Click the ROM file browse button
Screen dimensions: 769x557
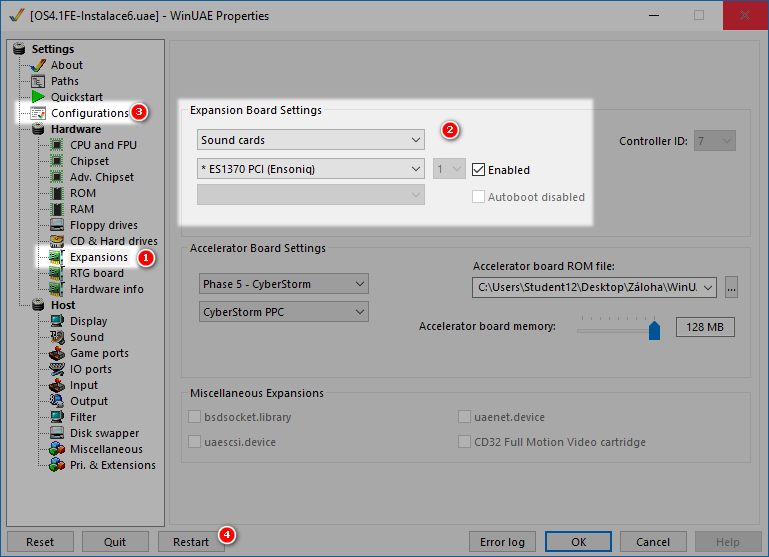click(732, 288)
